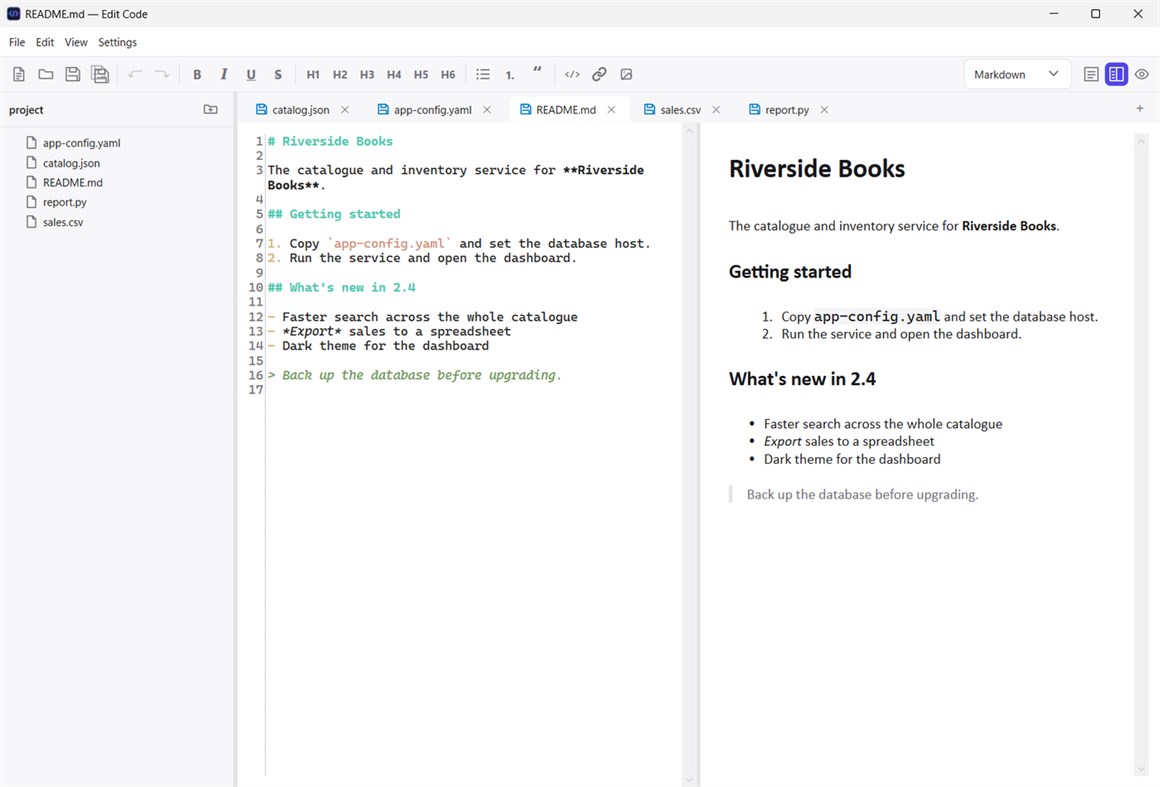
Task: Open the View menu
Action: click(x=75, y=42)
